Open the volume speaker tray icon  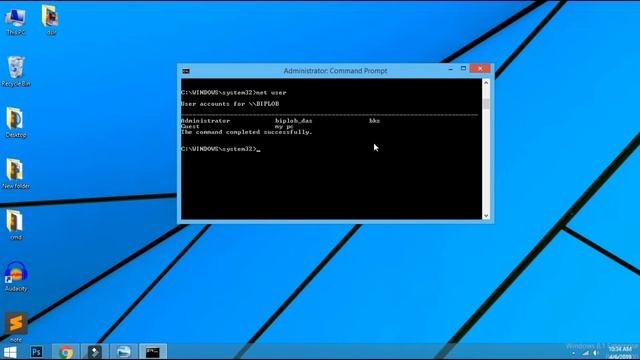596,353
